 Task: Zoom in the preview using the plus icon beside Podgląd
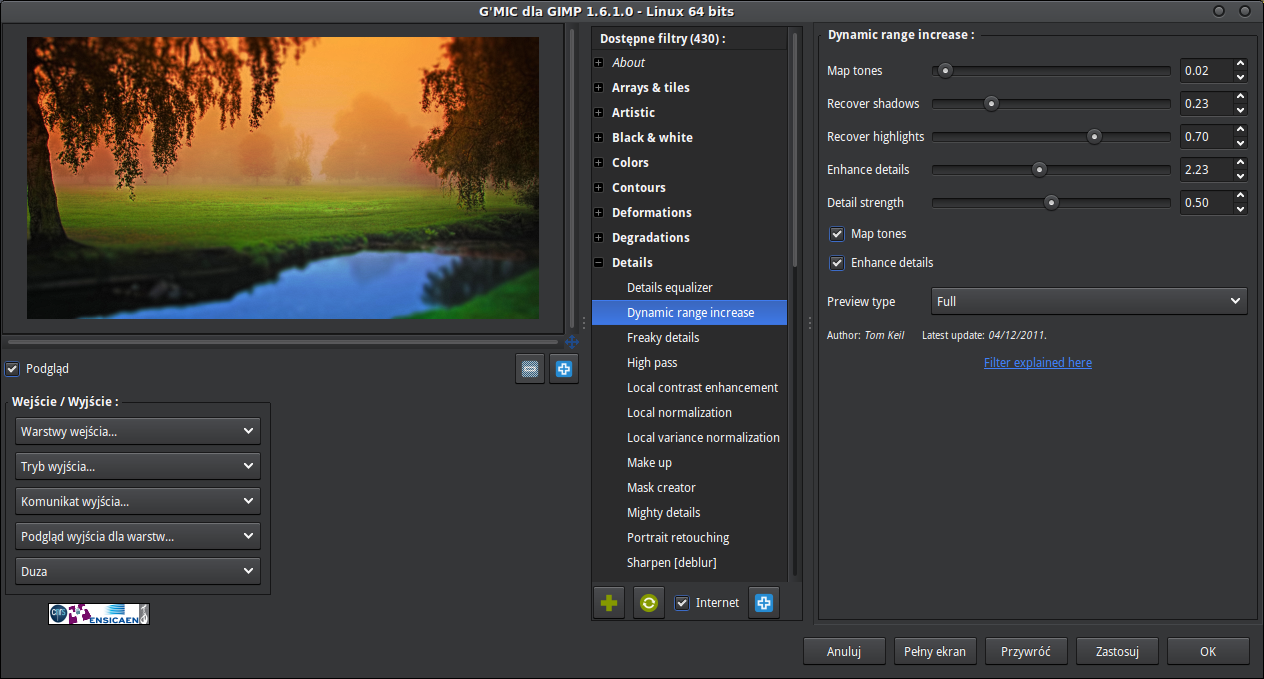click(564, 369)
